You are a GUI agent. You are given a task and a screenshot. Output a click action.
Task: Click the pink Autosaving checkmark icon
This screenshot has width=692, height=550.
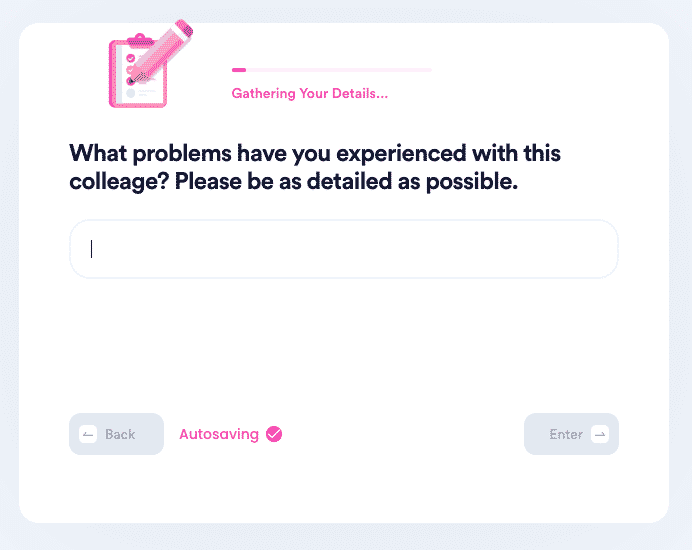pos(274,434)
